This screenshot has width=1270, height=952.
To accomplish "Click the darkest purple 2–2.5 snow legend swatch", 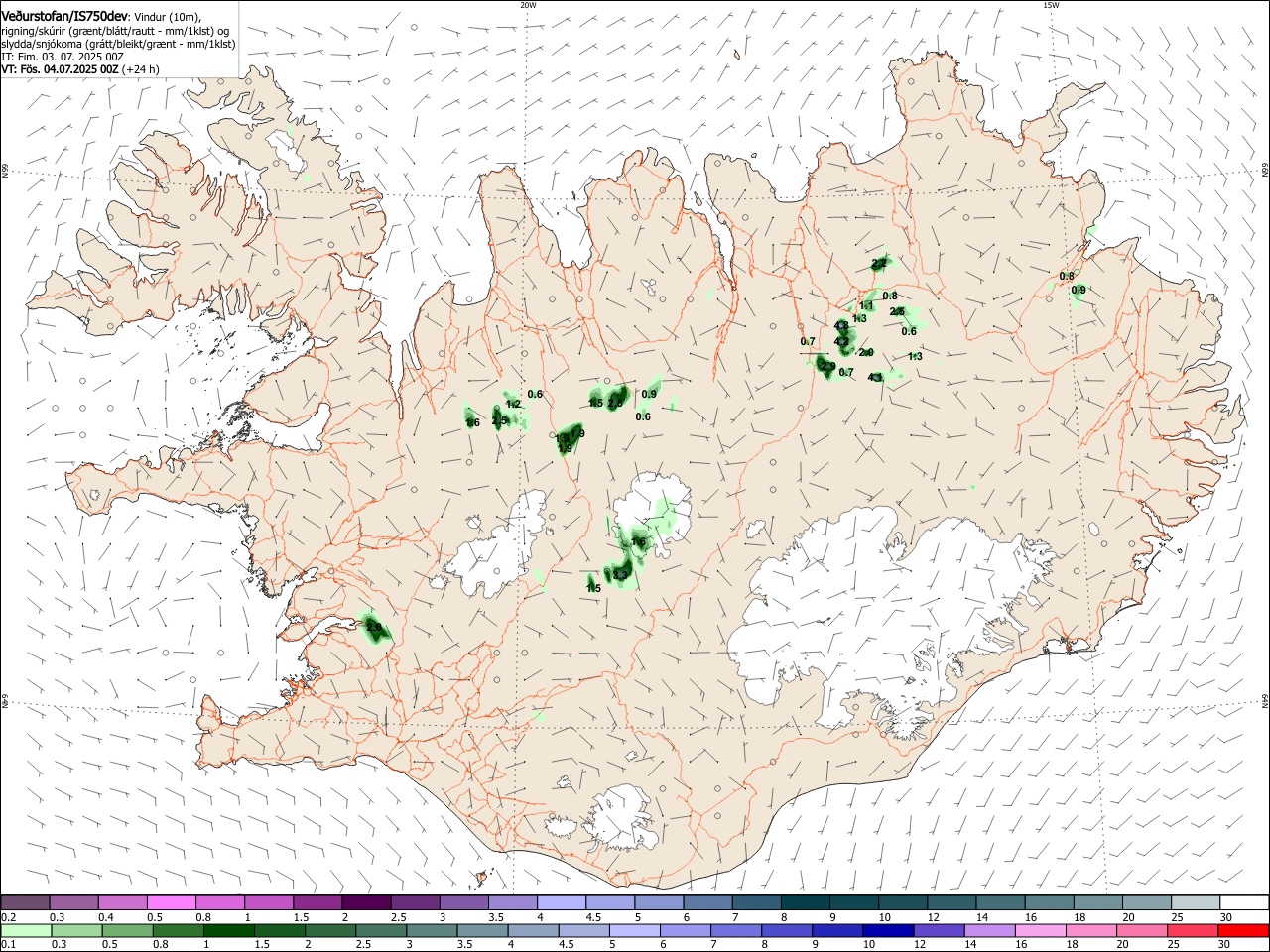I will (x=365, y=902).
